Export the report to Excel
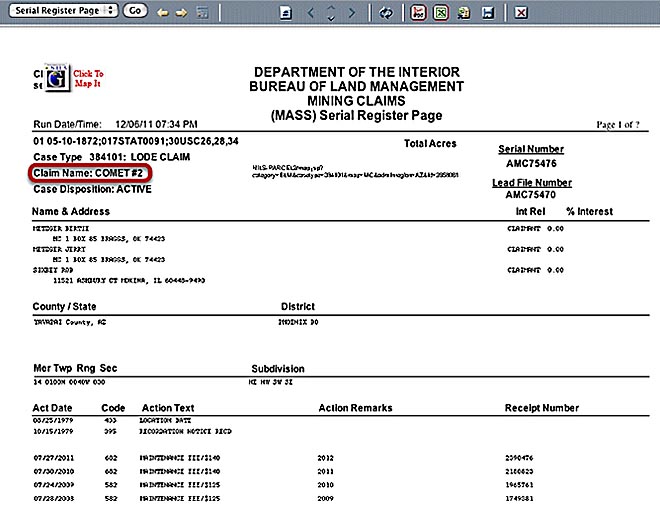 point(441,13)
